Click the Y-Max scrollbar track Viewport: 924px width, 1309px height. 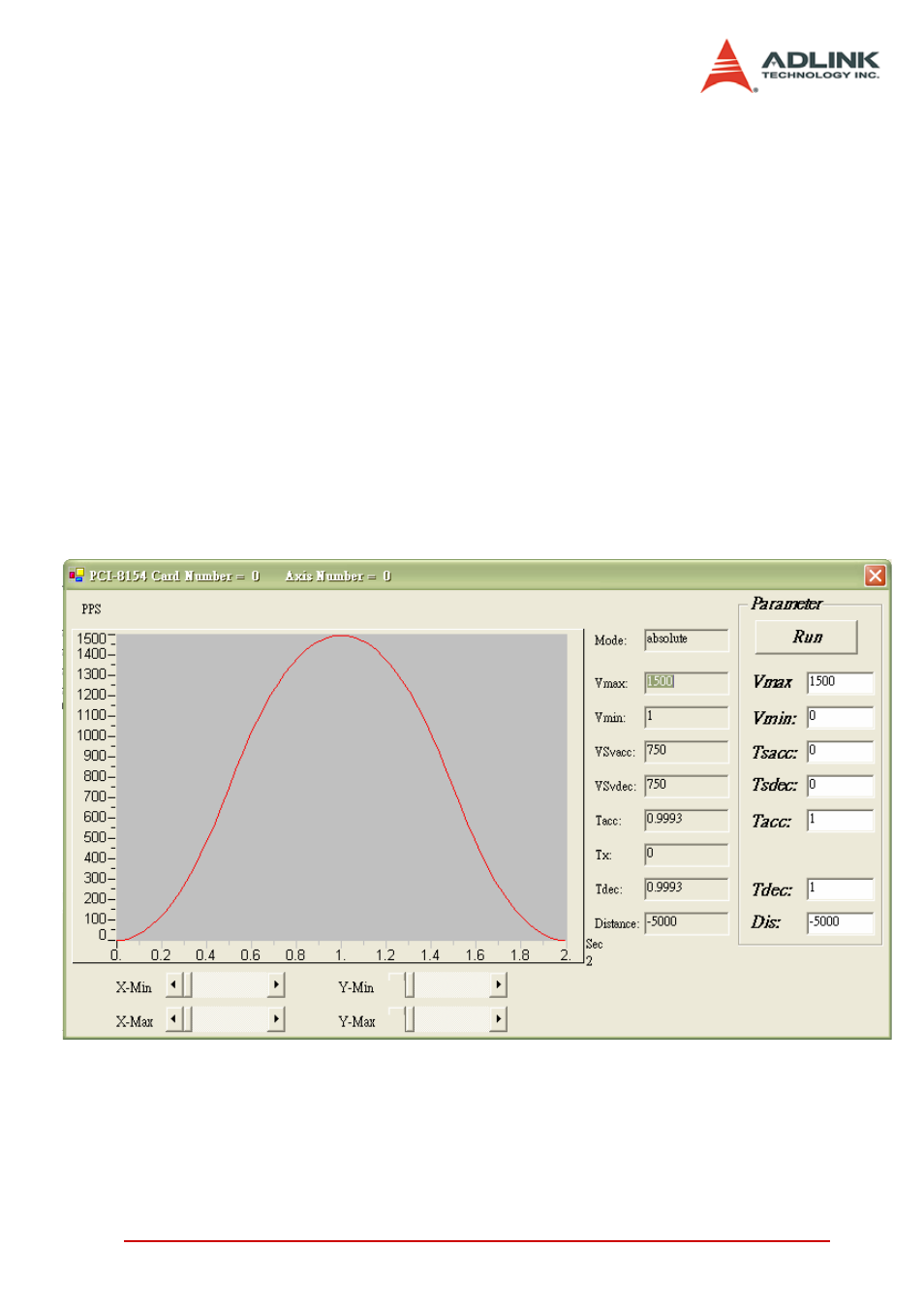(452, 1019)
